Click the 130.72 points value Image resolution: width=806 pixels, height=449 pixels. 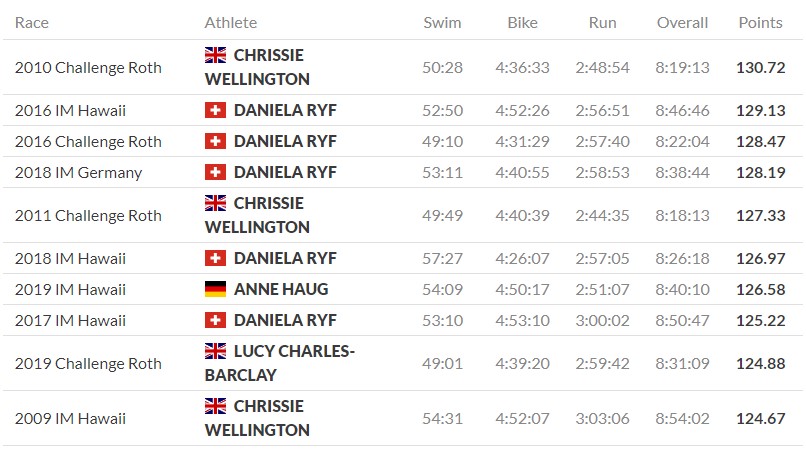(760, 67)
